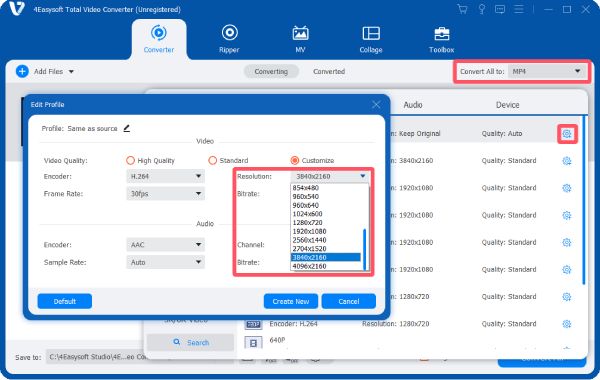Open the video Encoder H.264 dropdown
The image size is (600, 380).
(x=165, y=176)
